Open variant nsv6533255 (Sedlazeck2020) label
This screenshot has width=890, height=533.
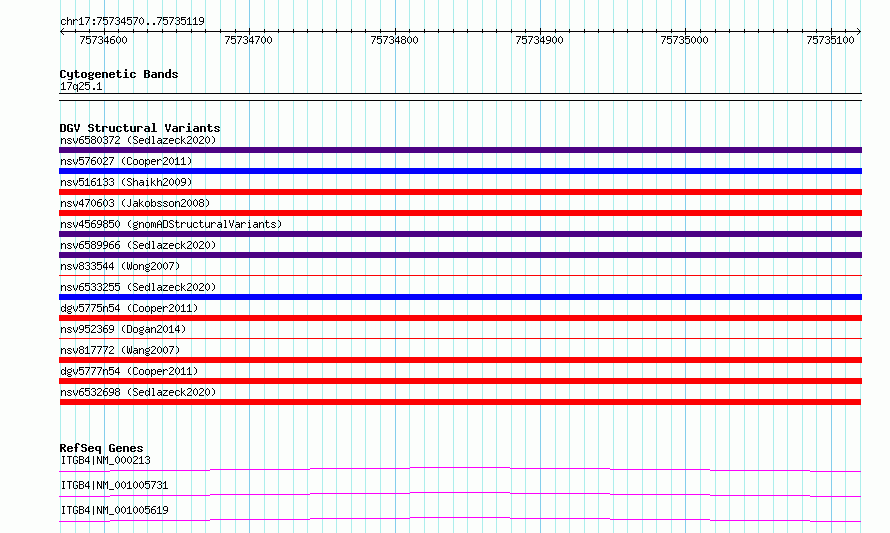138,287
